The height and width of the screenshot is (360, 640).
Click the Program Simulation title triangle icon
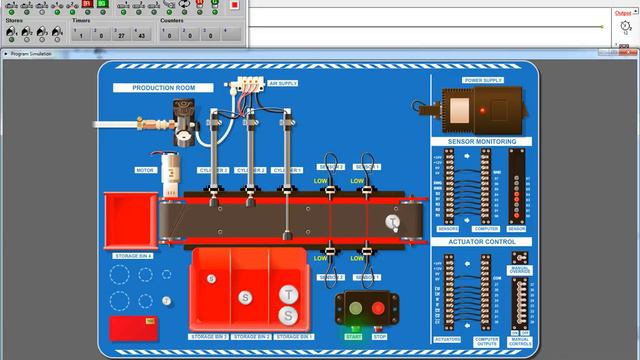[x=6, y=53]
